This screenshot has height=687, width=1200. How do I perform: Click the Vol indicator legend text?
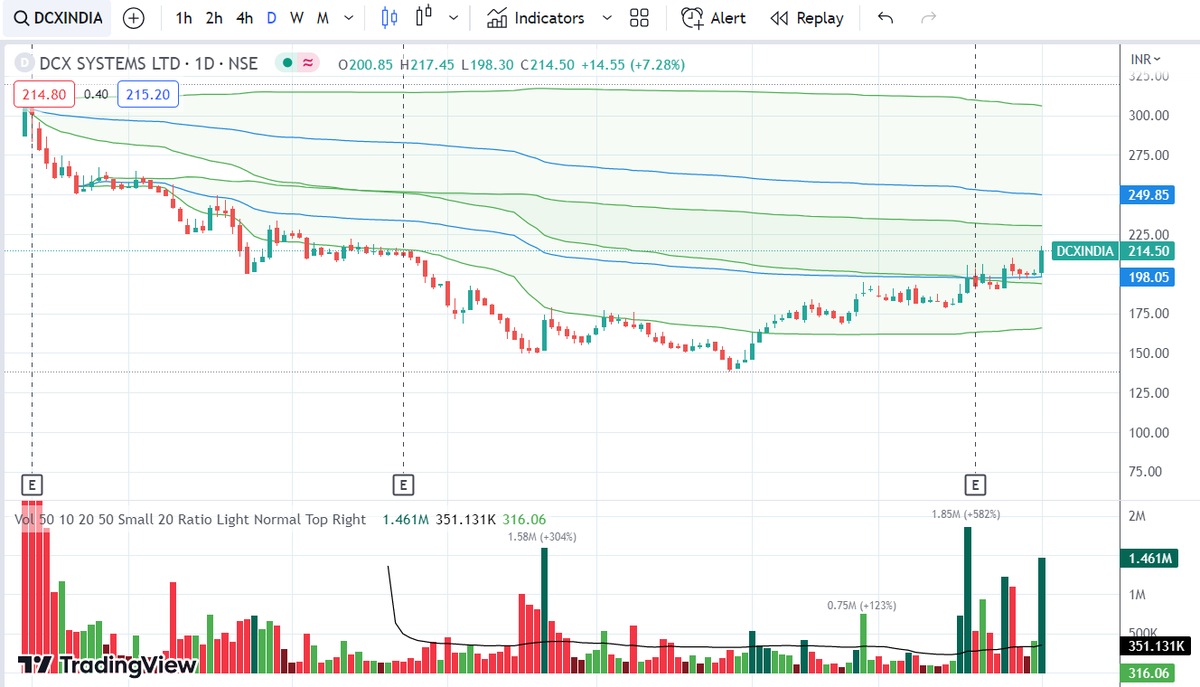(x=191, y=520)
